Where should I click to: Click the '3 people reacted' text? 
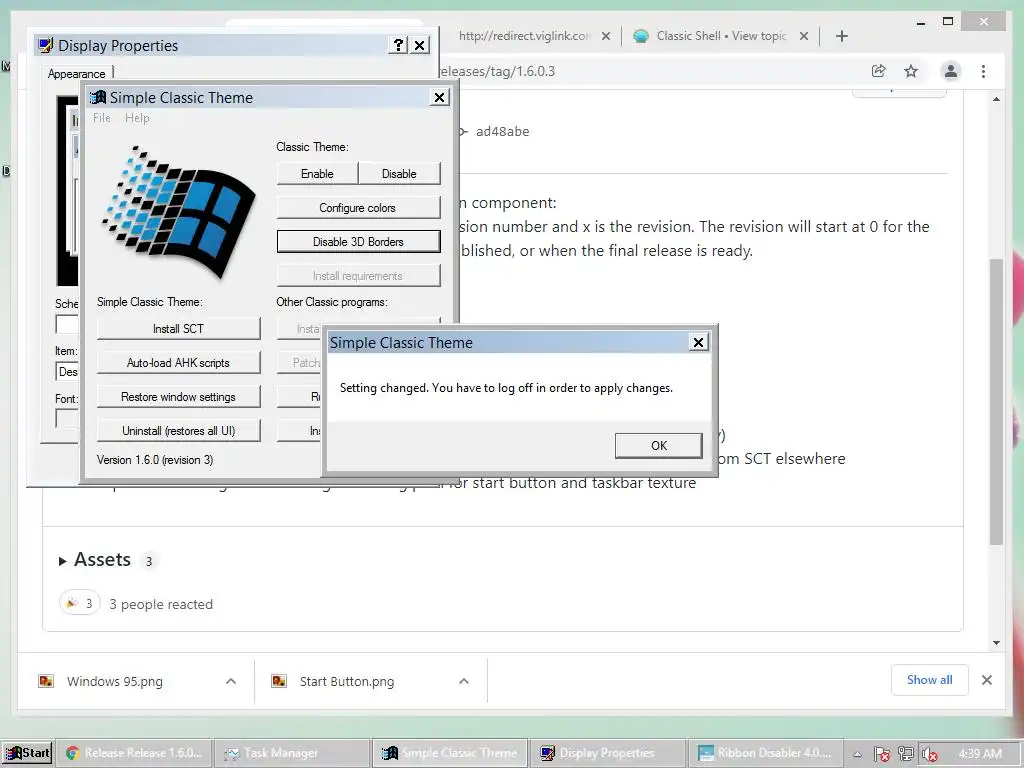(x=161, y=604)
